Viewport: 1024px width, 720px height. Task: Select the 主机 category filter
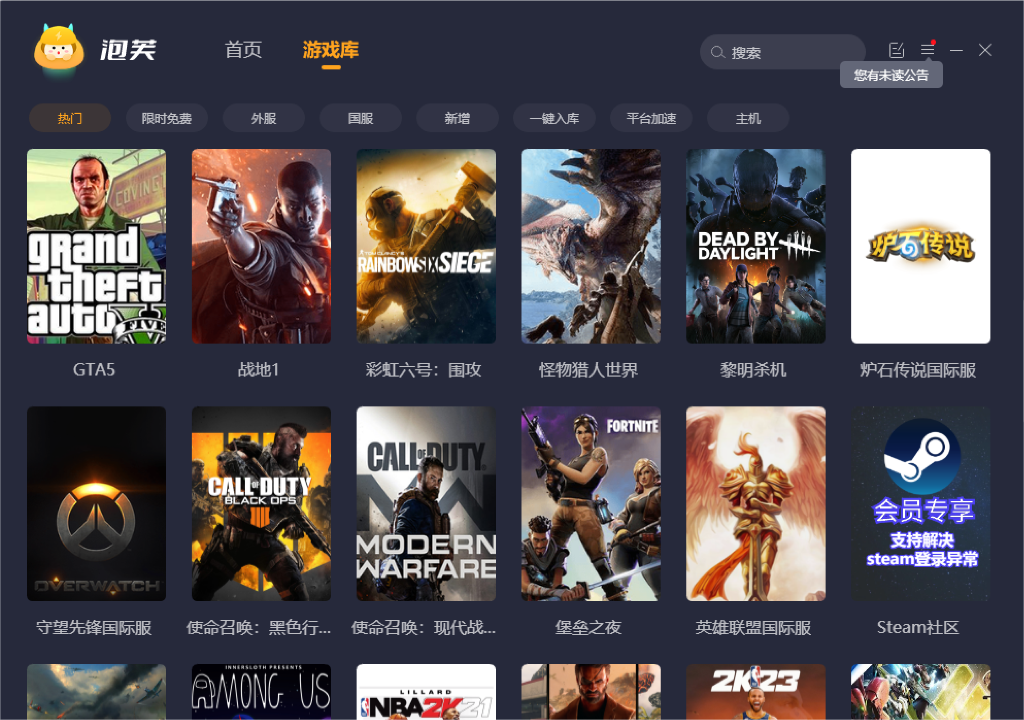tap(748, 118)
